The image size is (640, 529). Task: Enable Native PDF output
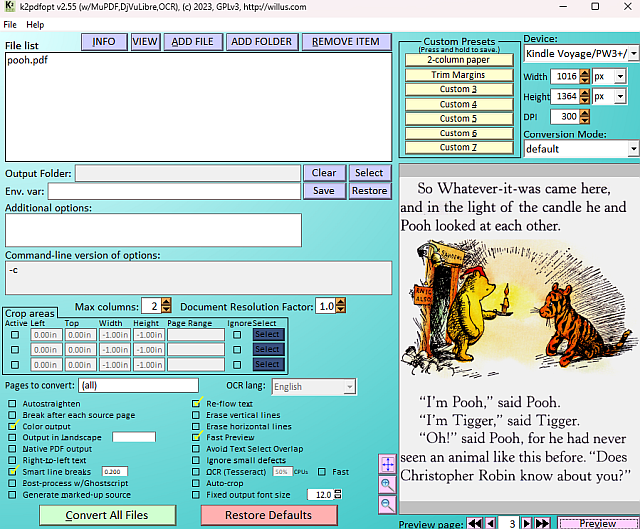pos(12,449)
